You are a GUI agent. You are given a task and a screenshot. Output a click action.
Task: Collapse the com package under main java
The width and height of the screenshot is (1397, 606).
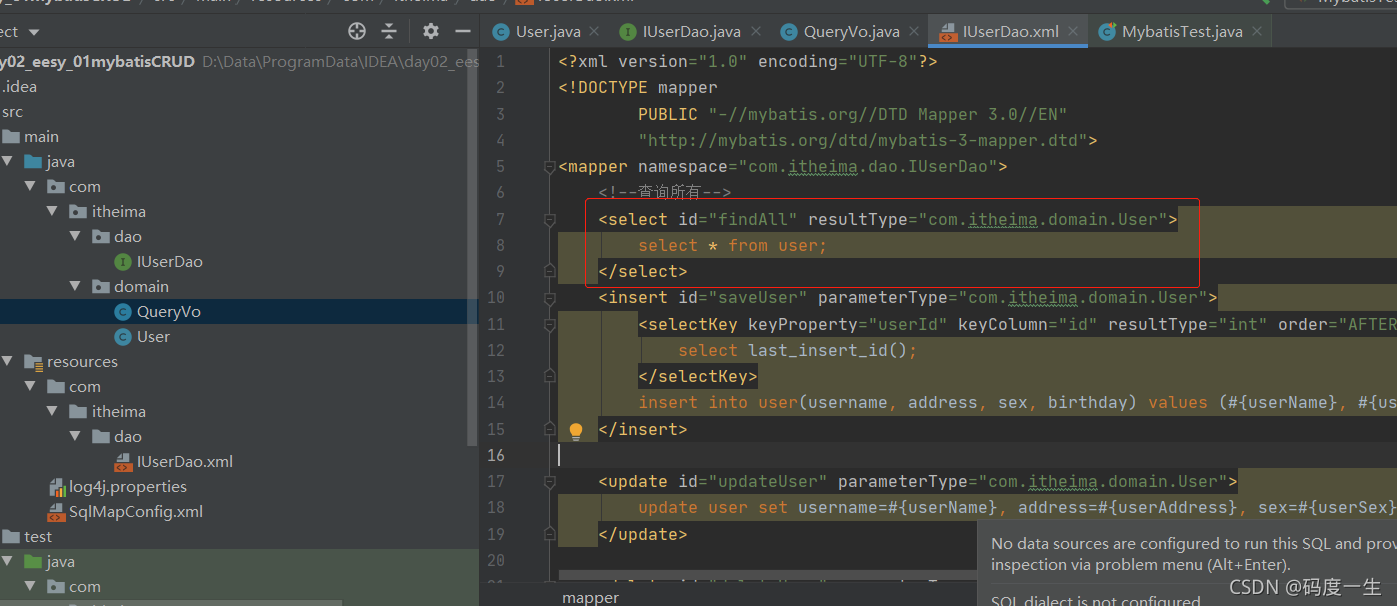[x=31, y=186]
